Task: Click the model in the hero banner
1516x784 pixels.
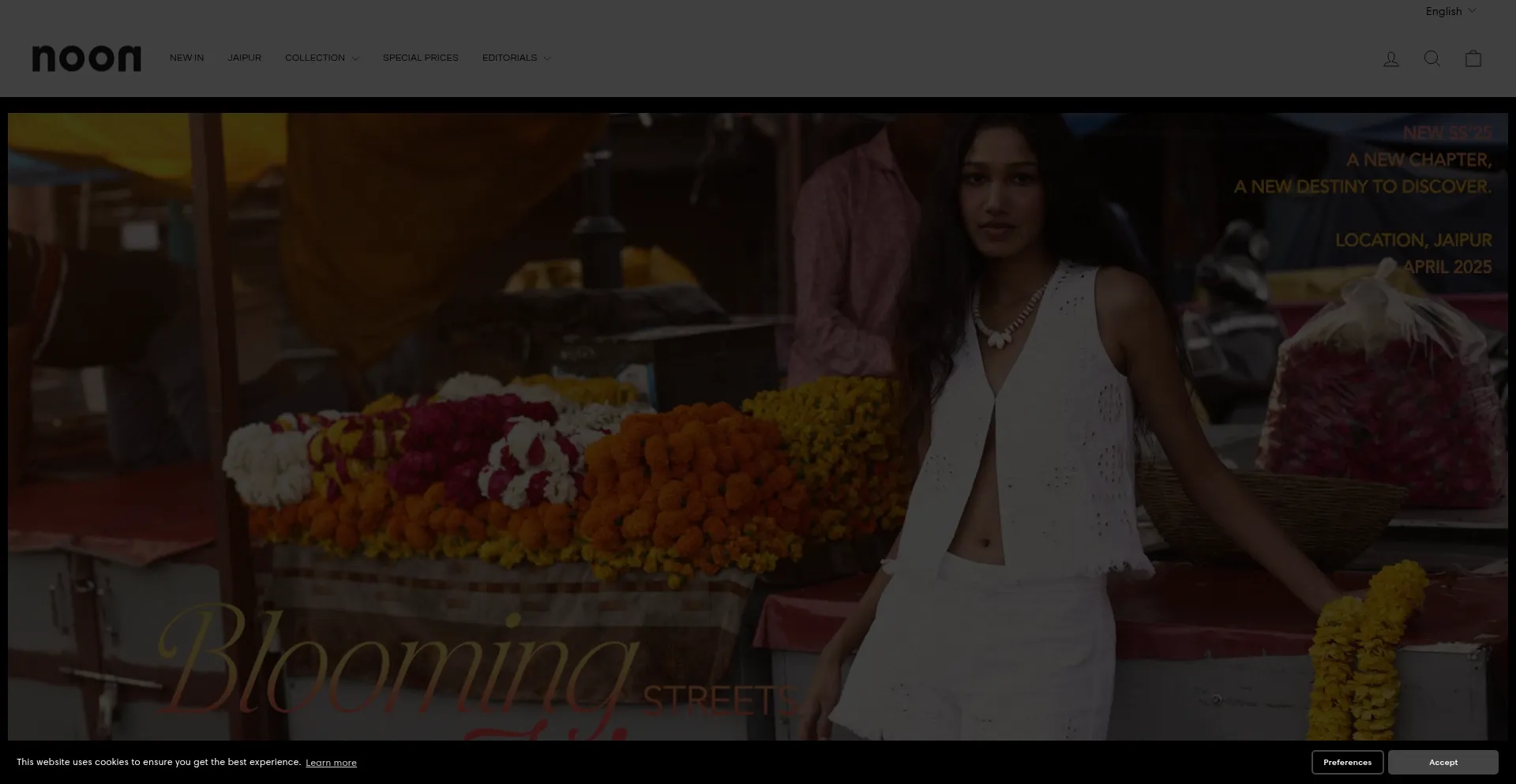Action: click(1019, 411)
